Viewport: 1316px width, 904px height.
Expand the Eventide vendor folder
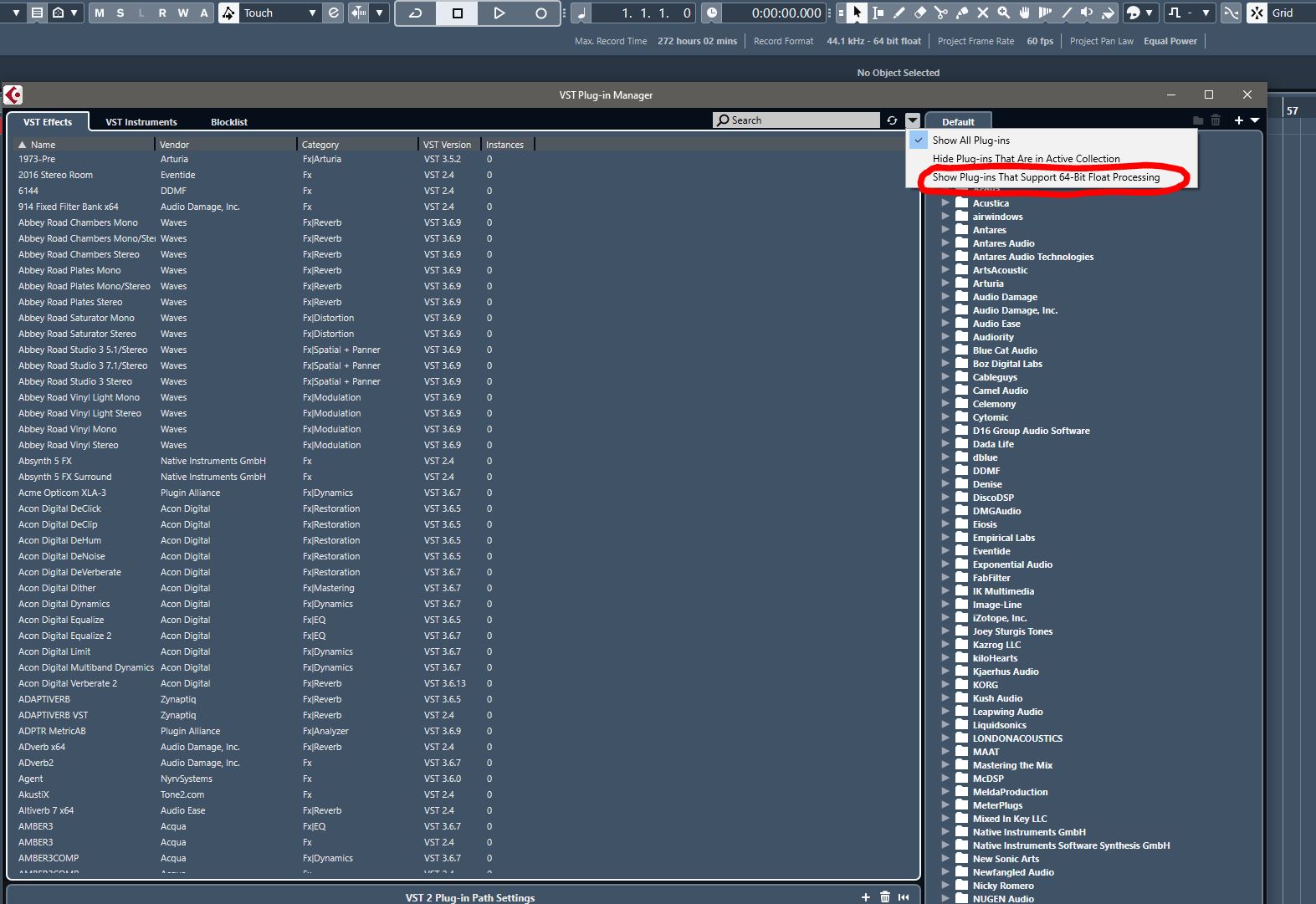tap(945, 551)
